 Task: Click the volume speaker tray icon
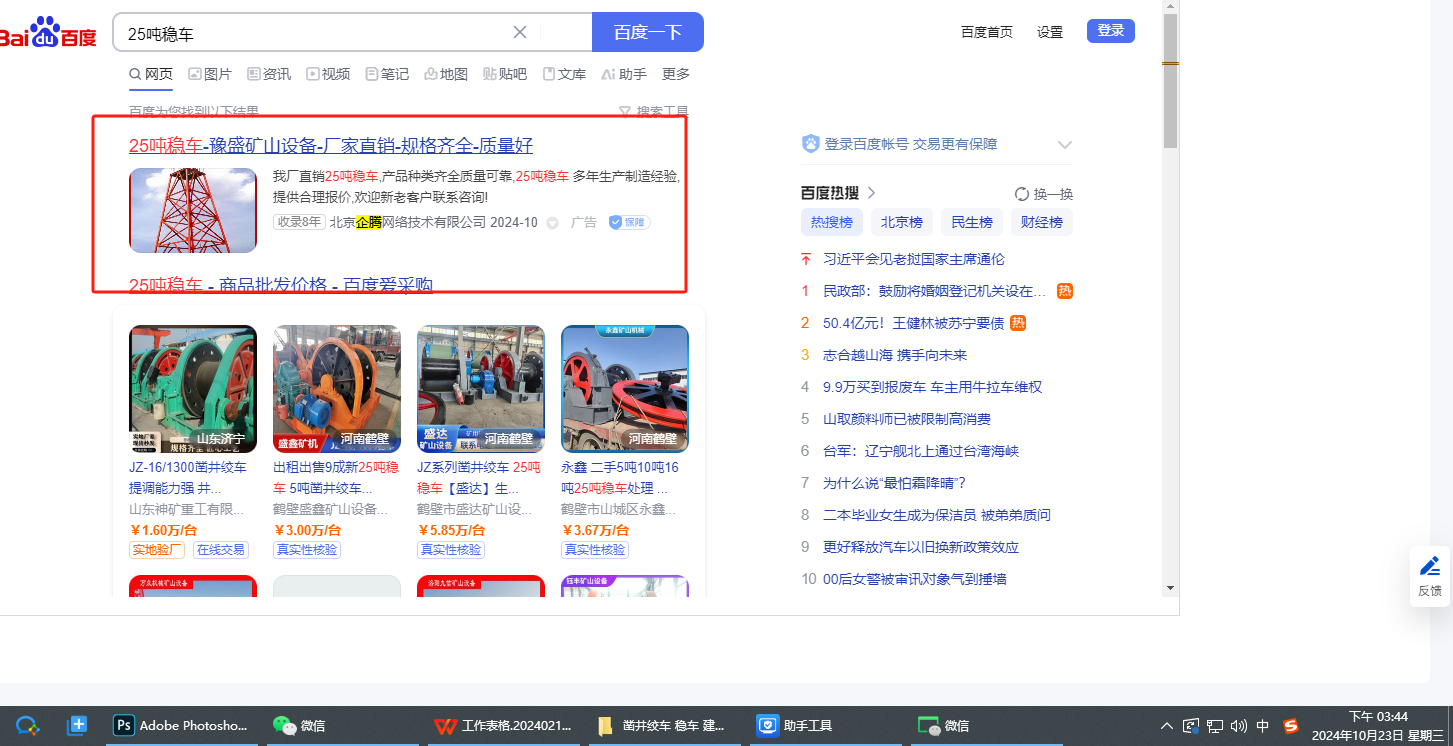(1239, 726)
